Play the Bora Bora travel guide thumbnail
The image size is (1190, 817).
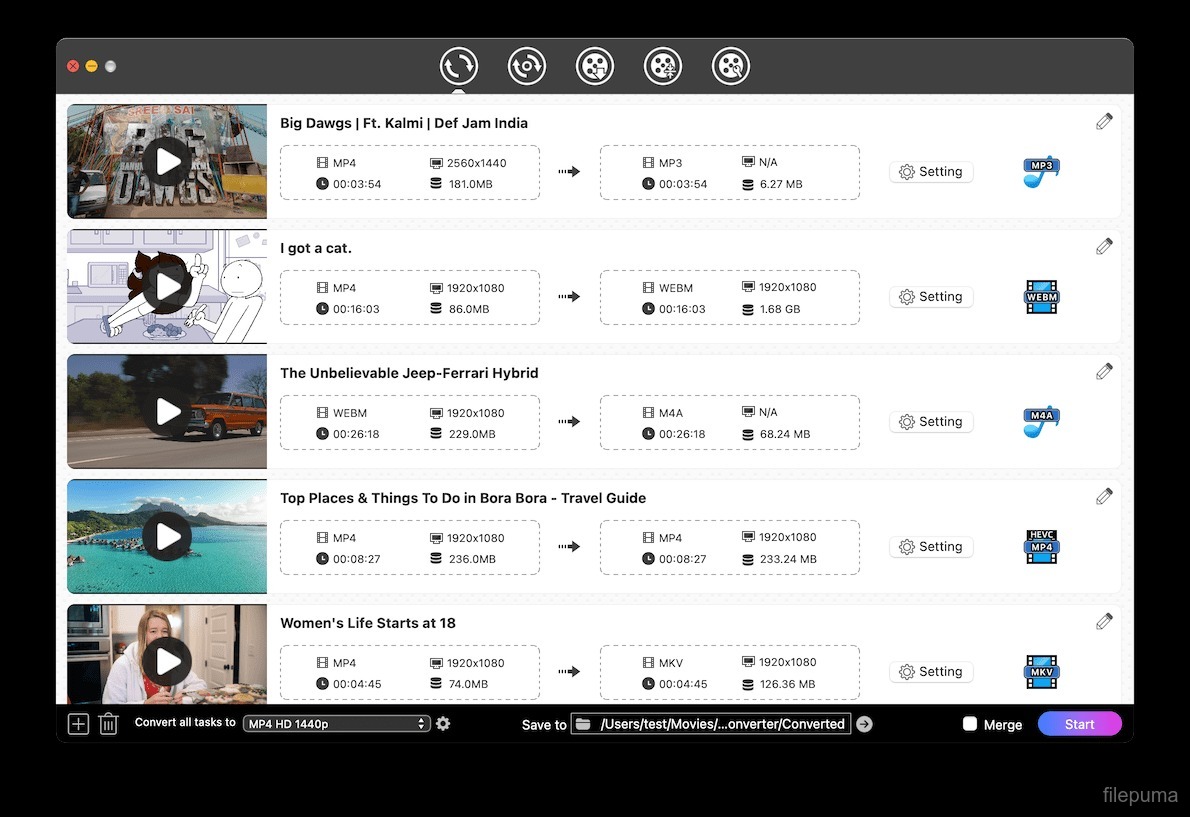167,537
